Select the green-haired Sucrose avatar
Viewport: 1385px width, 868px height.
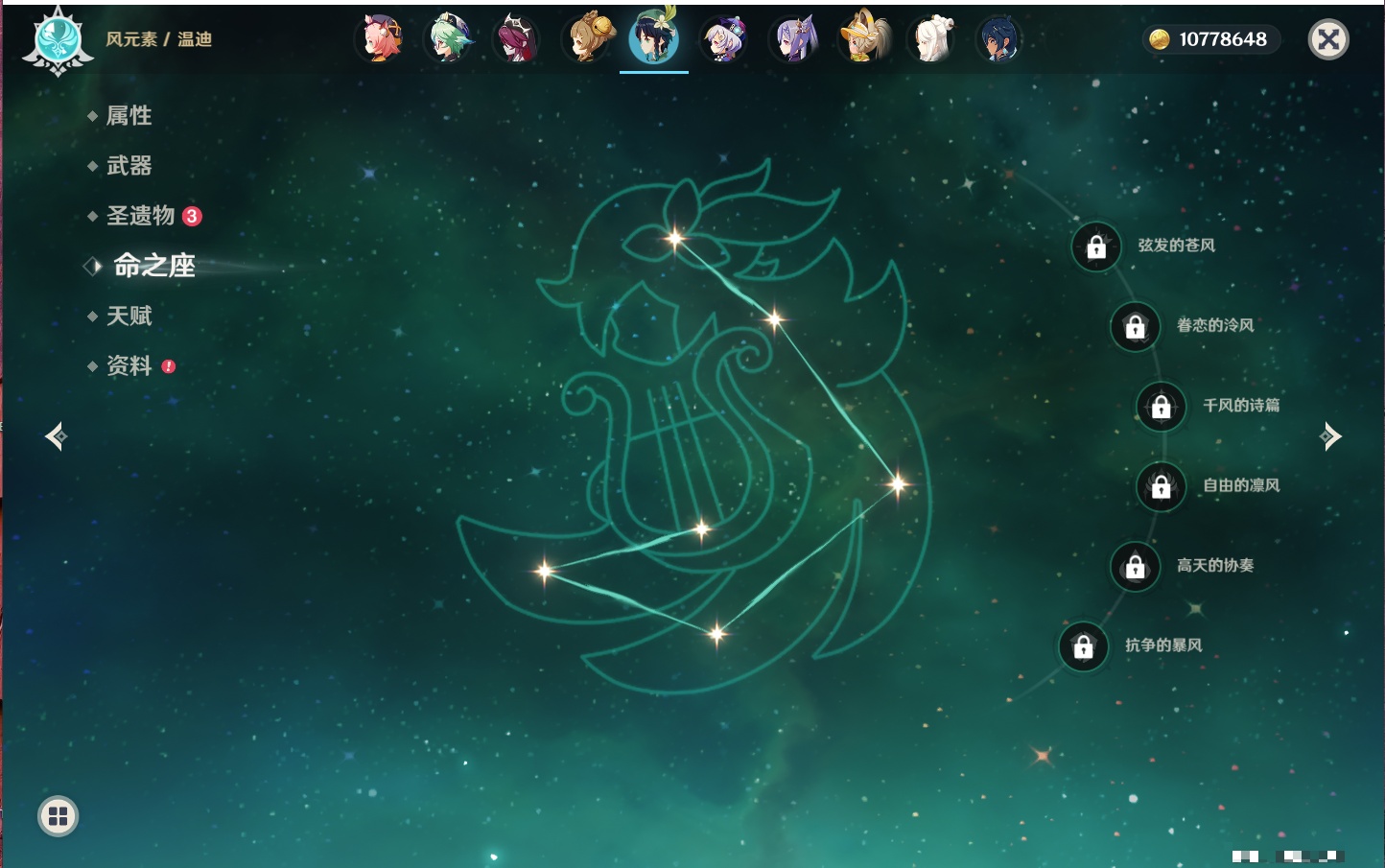coord(449,39)
